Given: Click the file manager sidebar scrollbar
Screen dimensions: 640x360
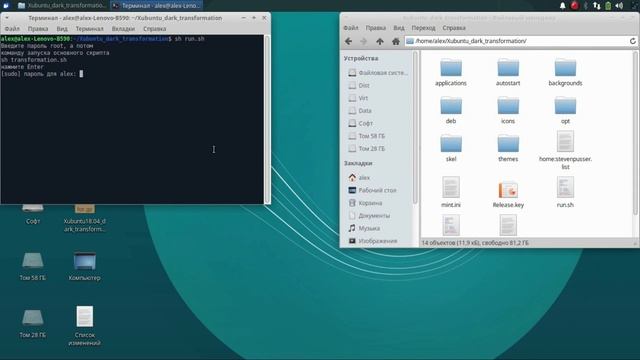Looking at the screenshot, I should 415,127.
